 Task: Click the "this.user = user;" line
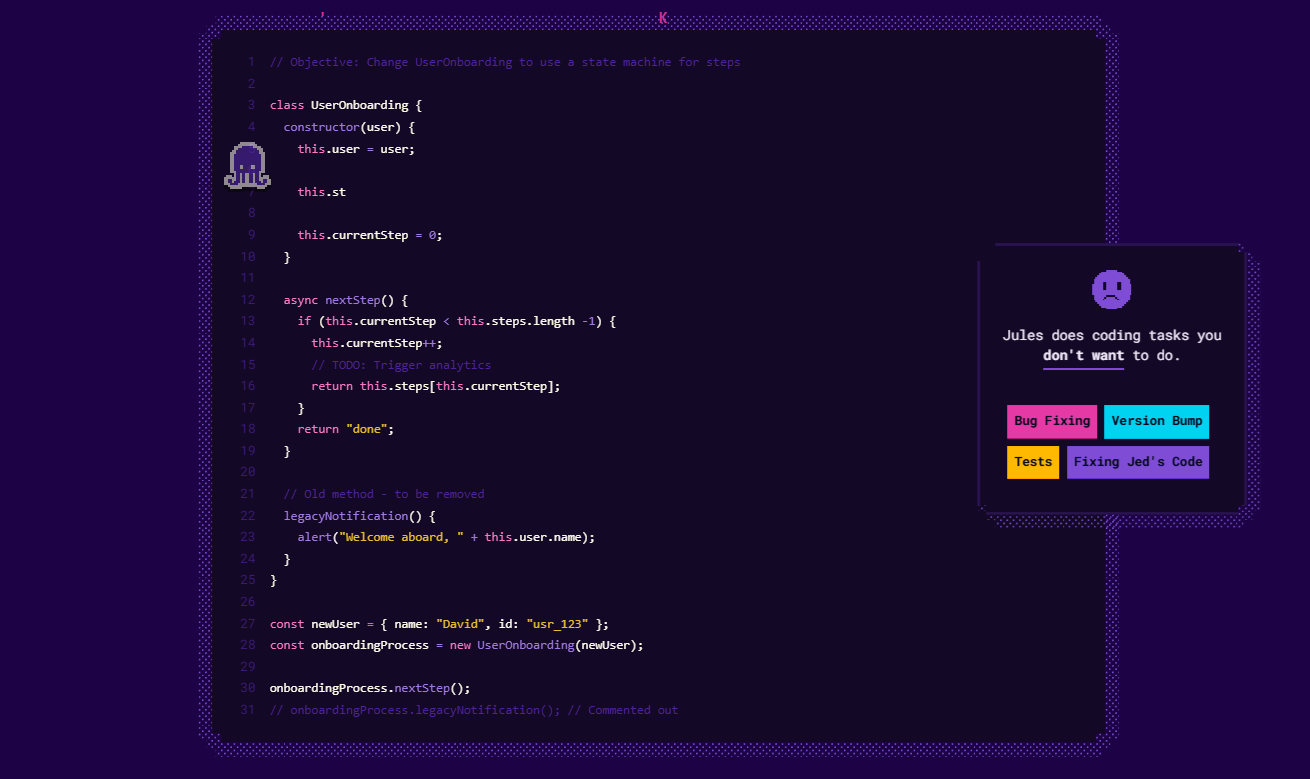[x=356, y=149]
